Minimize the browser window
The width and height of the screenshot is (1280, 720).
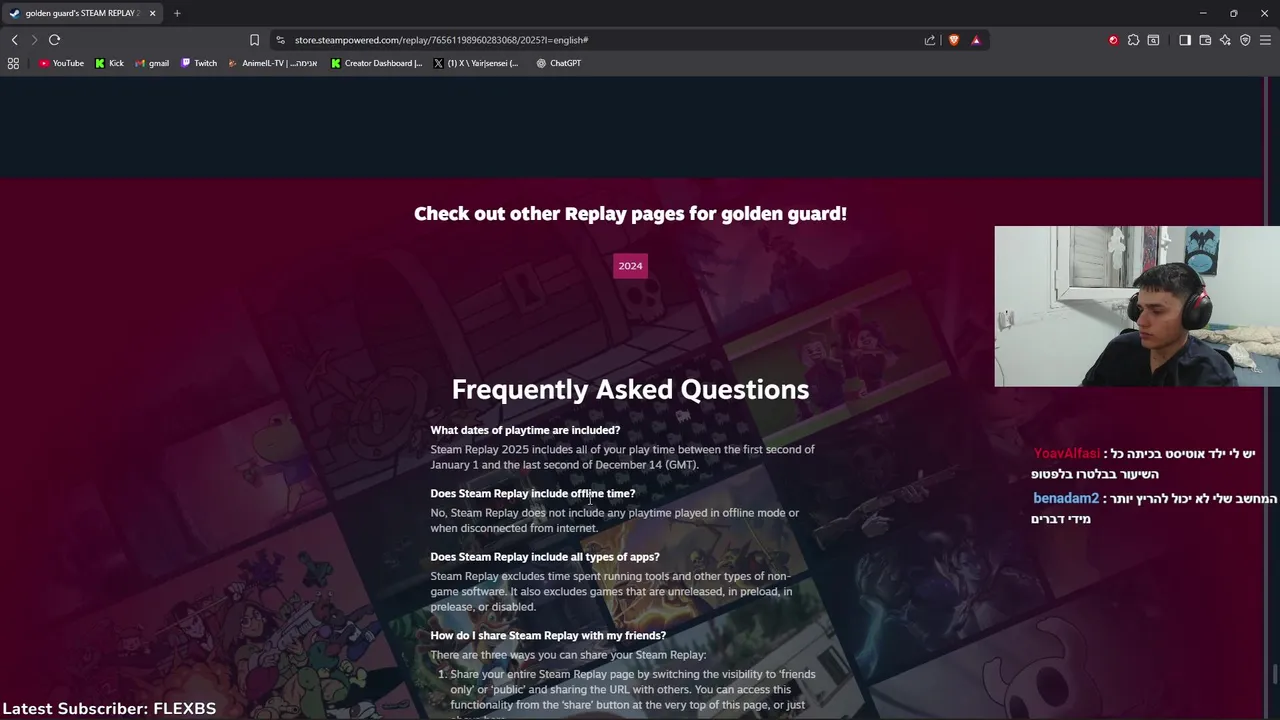coord(1203,13)
